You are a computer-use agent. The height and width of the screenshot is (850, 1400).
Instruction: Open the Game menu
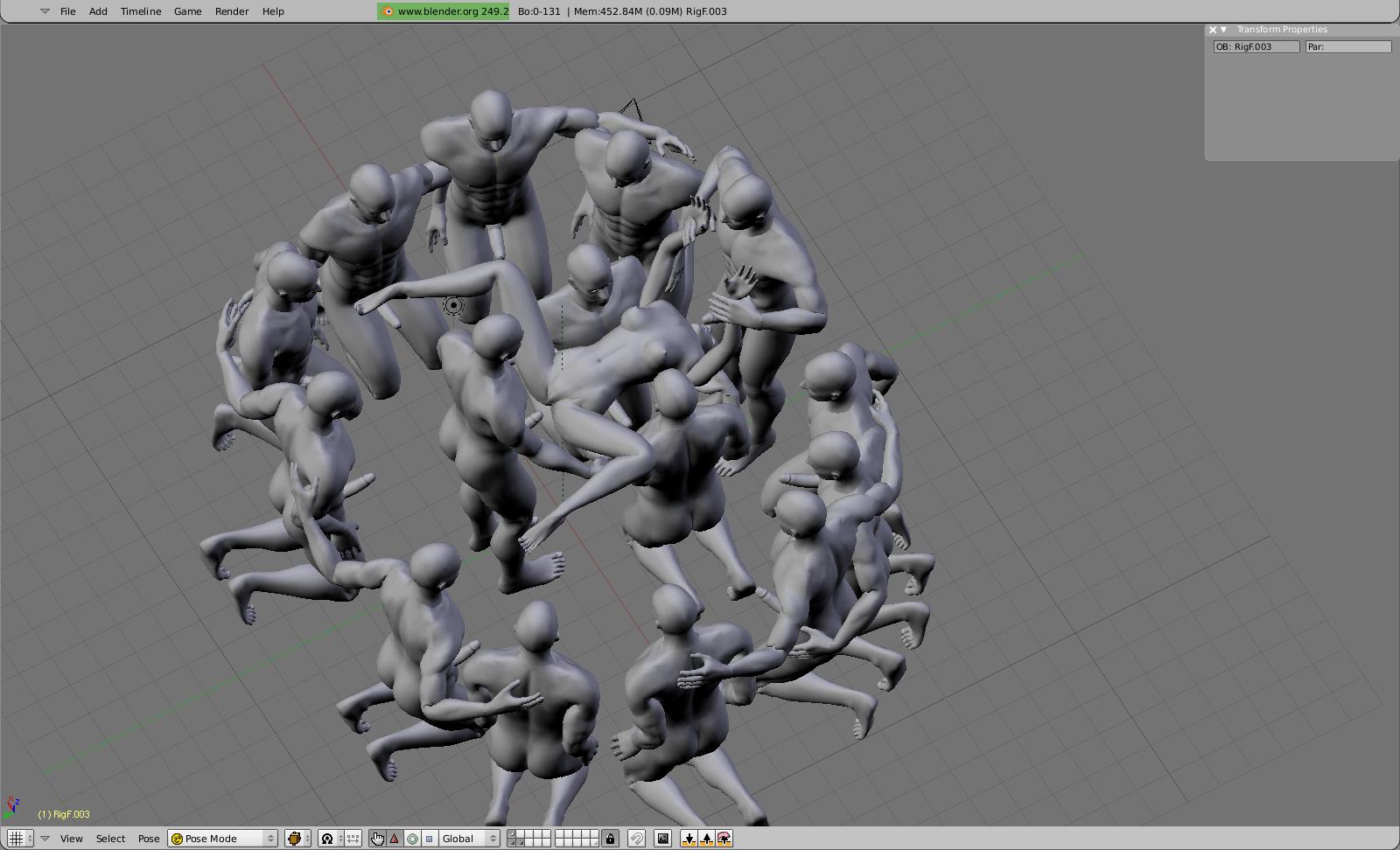click(187, 11)
